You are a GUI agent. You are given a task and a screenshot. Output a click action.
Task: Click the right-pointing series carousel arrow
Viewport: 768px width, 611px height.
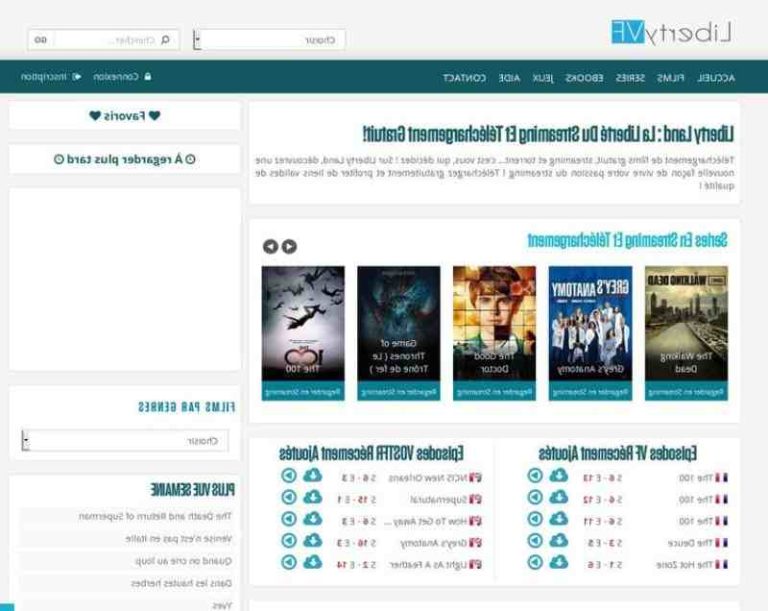[x=289, y=246]
